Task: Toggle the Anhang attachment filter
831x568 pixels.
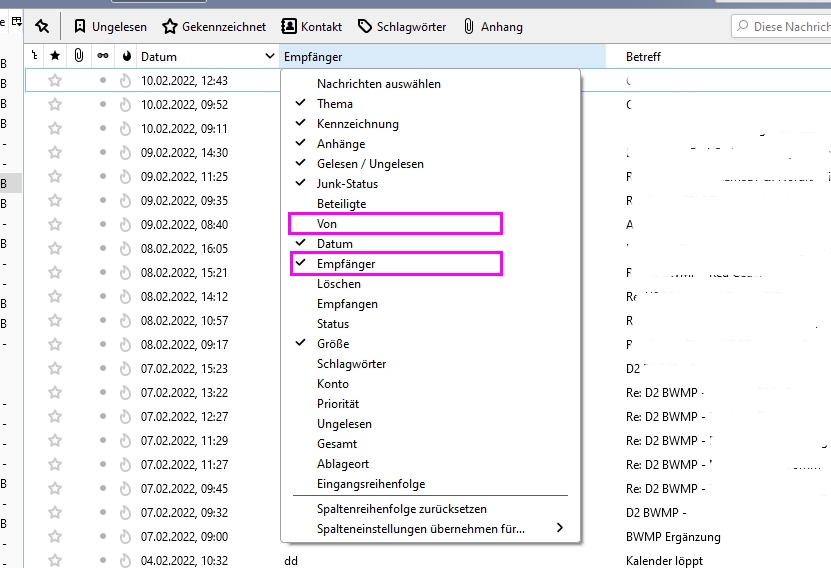Action: point(492,27)
